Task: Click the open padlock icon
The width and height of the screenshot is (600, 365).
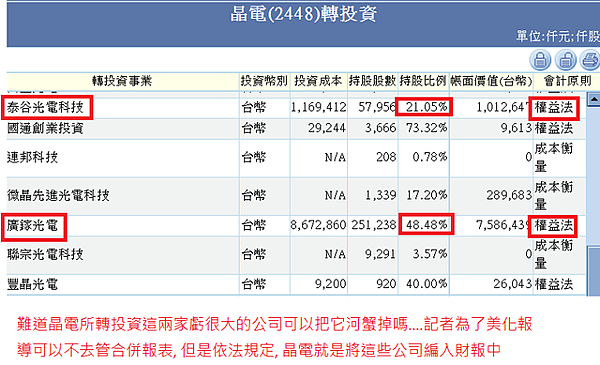Action: pos(565,60)
